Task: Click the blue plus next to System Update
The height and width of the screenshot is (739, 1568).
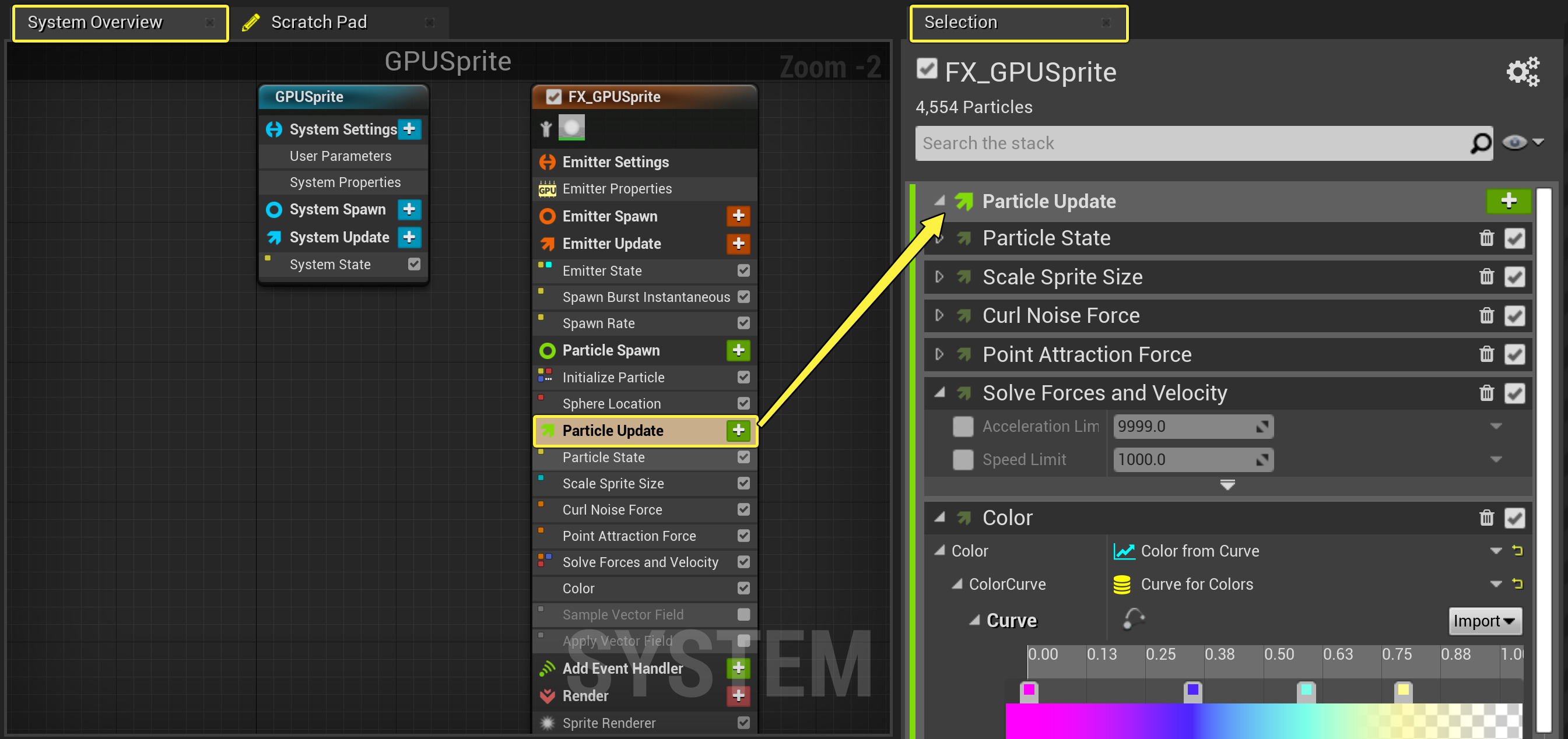Action: click(409, 237)
